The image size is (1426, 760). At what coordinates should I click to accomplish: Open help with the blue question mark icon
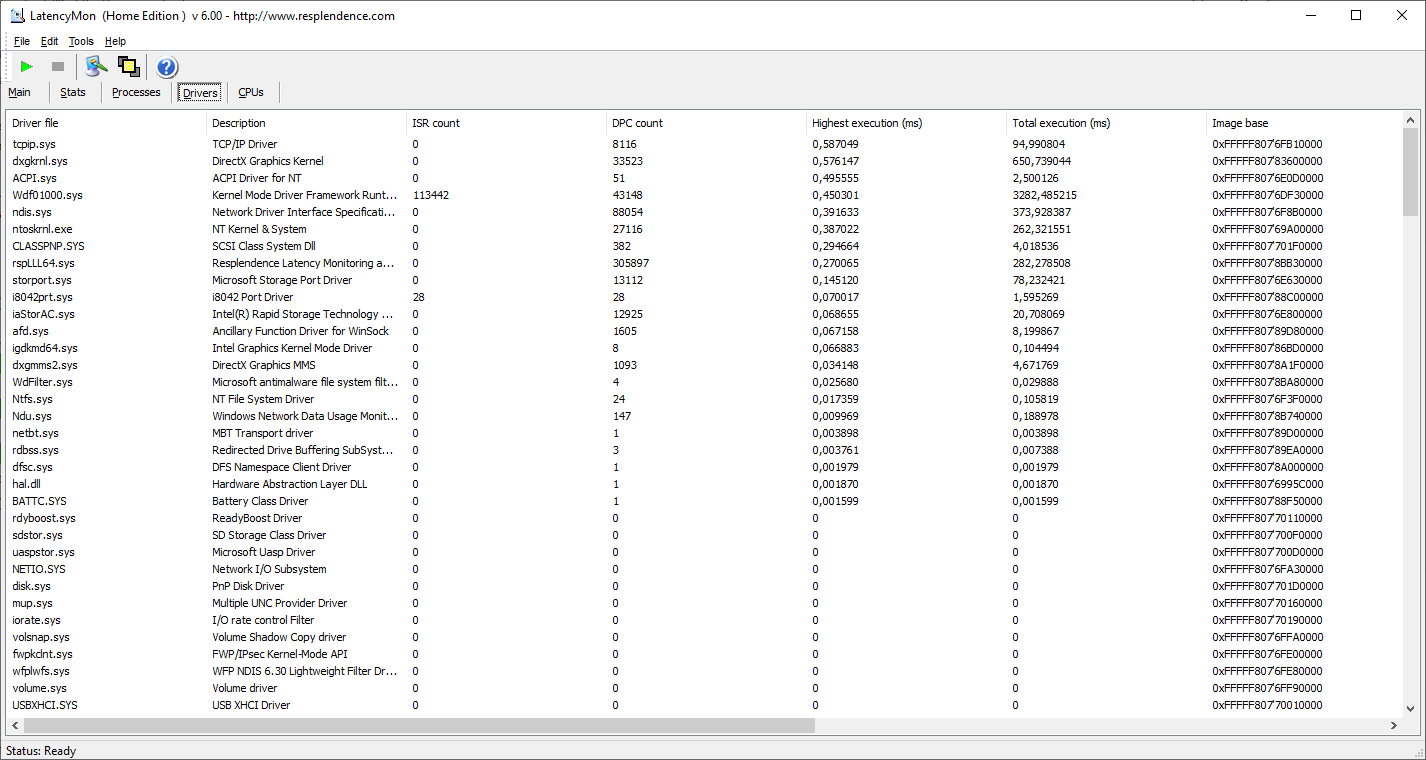[x=166, y=67]
